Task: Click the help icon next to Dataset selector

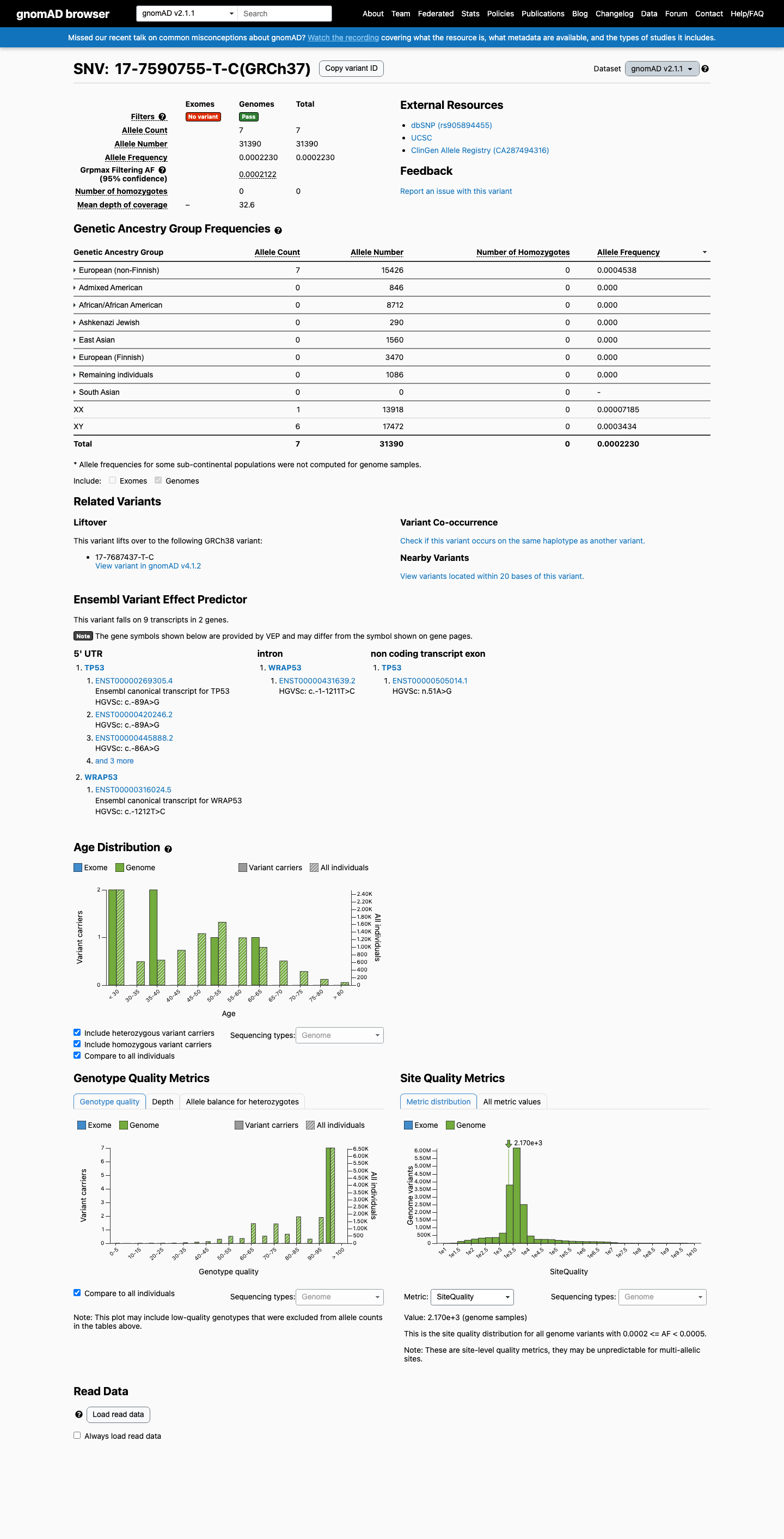Action: [705, 69]
